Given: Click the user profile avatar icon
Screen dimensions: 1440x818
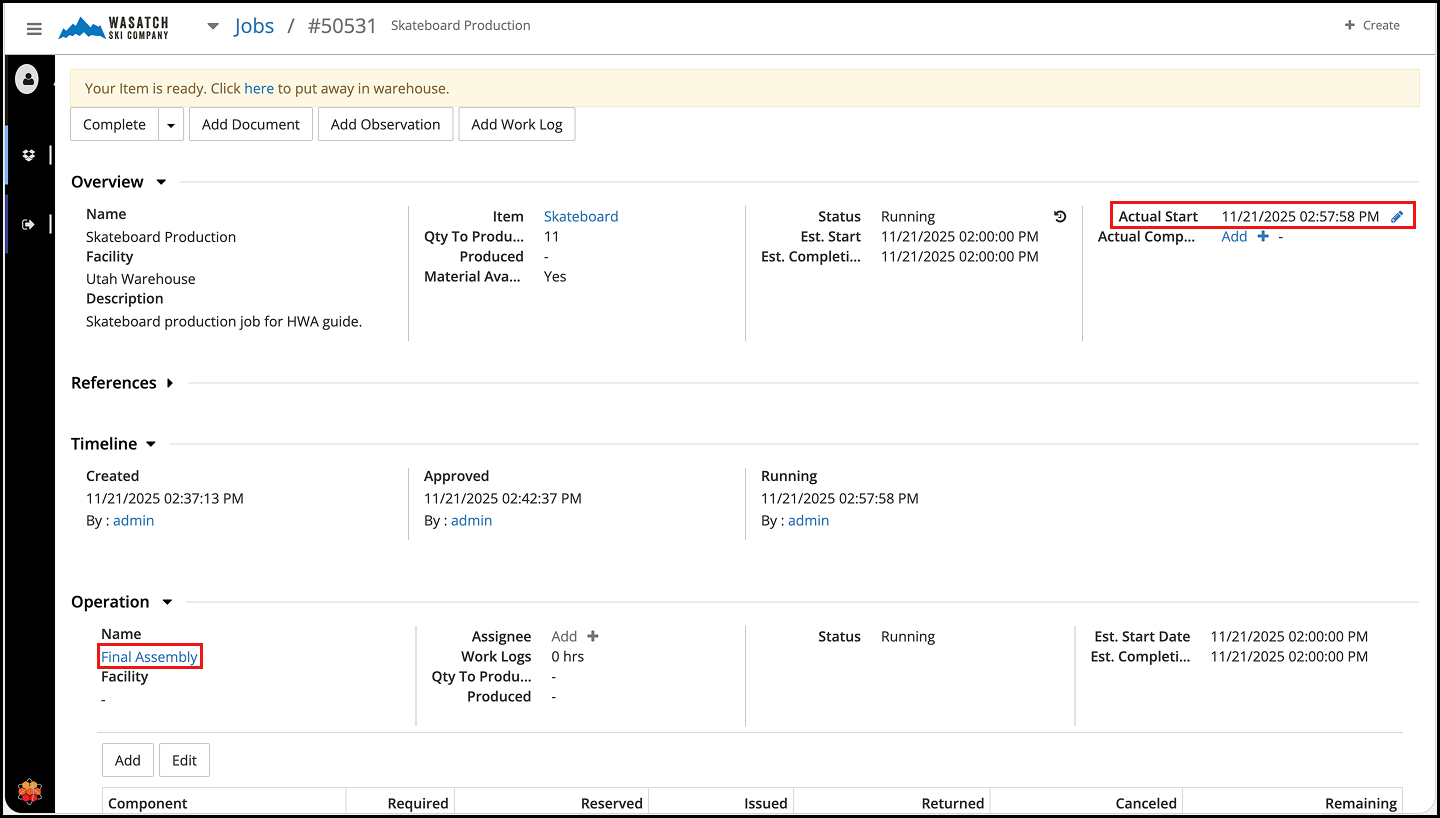Looking at the screenshot, I should point(27,78).
